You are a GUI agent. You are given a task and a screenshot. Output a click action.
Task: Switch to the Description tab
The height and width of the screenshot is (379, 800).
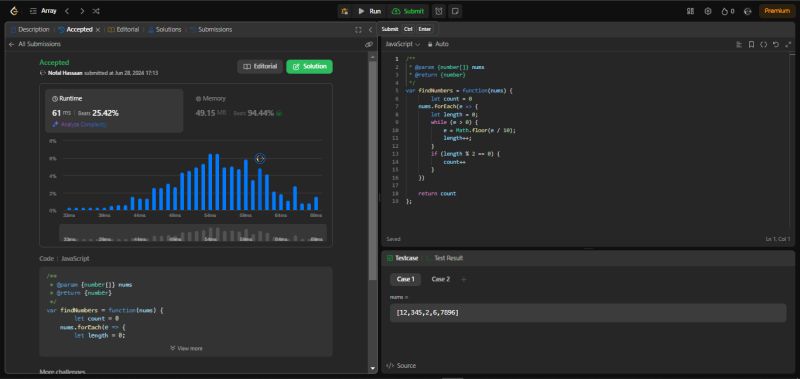point(30,30)
